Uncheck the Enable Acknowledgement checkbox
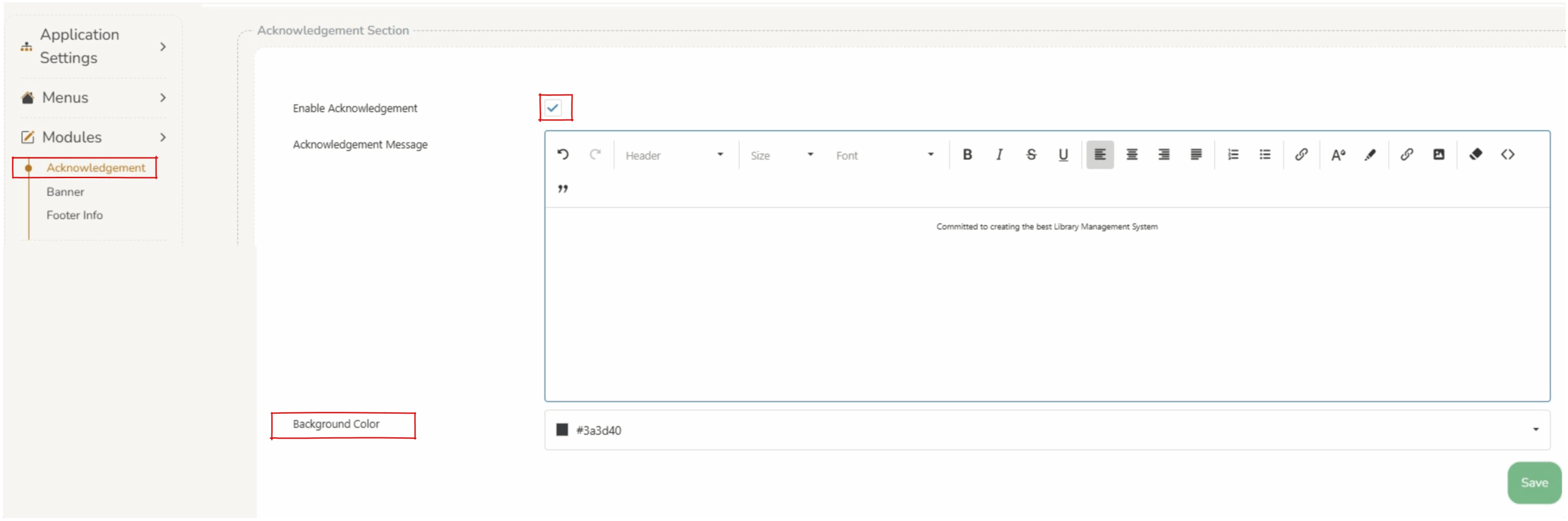The width and height of the screenshot is (1568, 521). click(552, 108)
